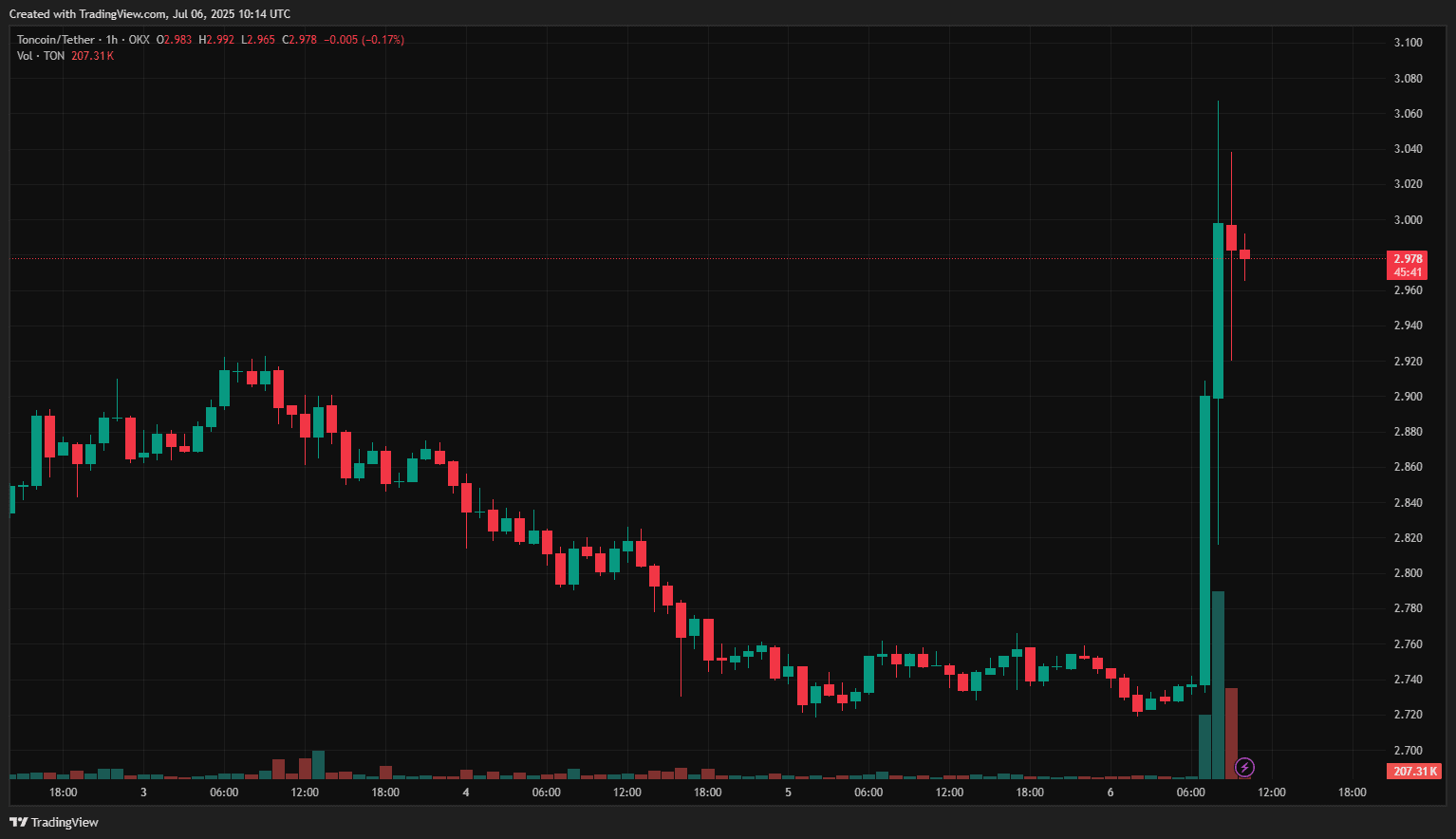Image resolution: width=1456 pixels, height=839 pixels.
Task: Select the Toncoin/Tether symbol title
Action: [x=56, y=40]
